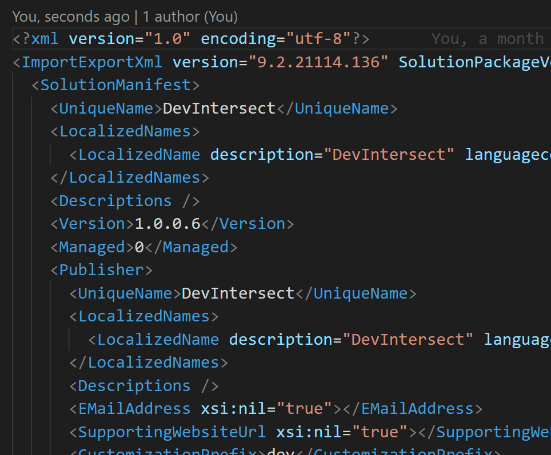Click the word "encoding" in the xml declaration
Viewport: 551px width, 455px height.
pos(238,39)
